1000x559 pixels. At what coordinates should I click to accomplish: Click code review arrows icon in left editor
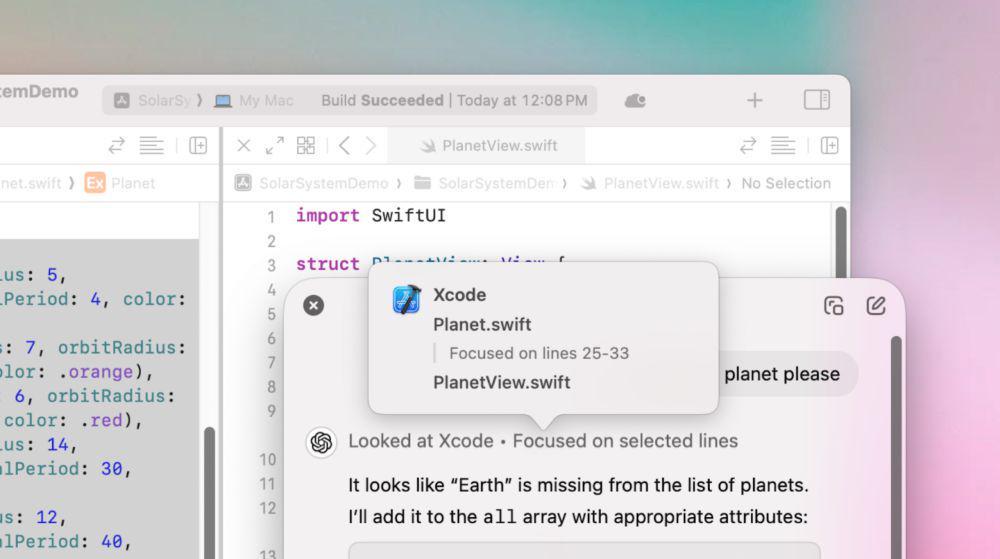pos(116,145)
